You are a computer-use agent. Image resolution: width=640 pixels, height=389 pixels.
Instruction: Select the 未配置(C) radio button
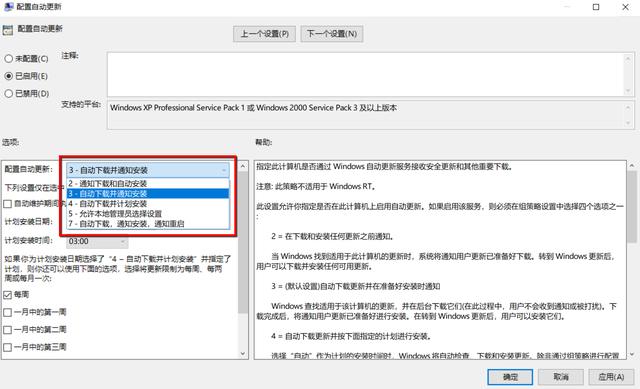pos(9,59)
